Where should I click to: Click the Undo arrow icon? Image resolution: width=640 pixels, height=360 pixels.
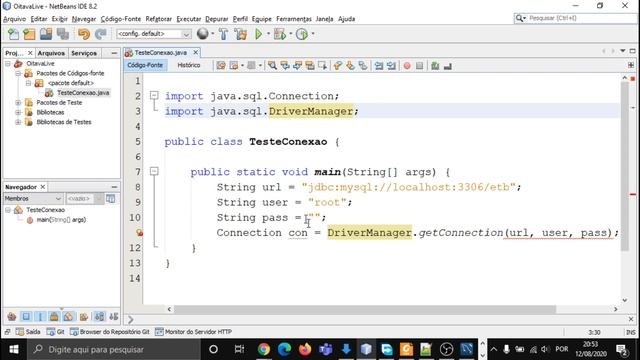click(84, 34)
